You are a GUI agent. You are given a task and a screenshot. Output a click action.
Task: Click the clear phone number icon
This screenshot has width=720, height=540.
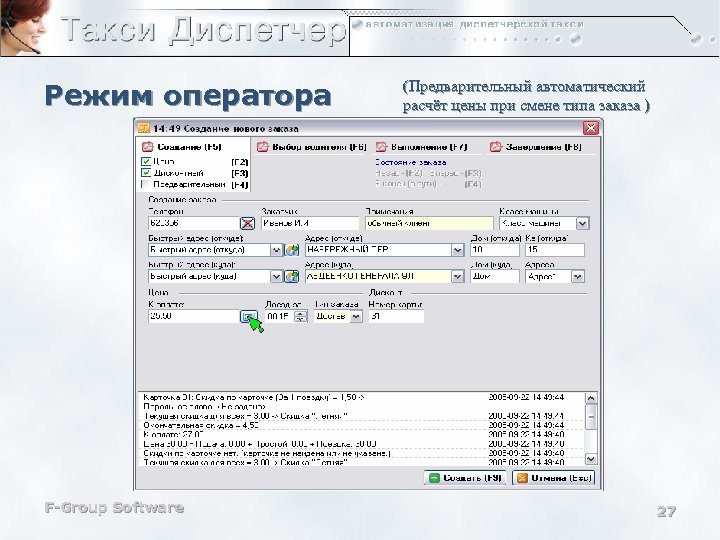point(248,224)
